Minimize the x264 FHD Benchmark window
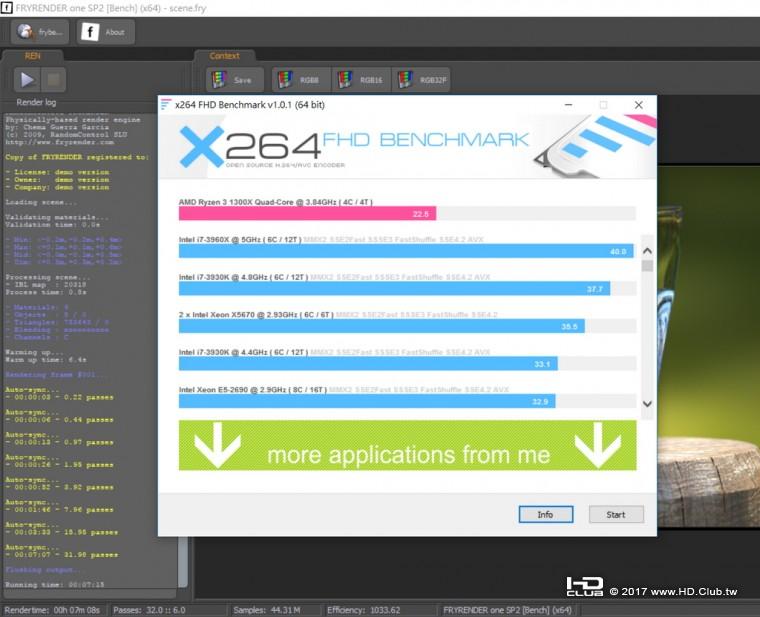760x617 pixels. pyautogui.click(x=569, y=105)
